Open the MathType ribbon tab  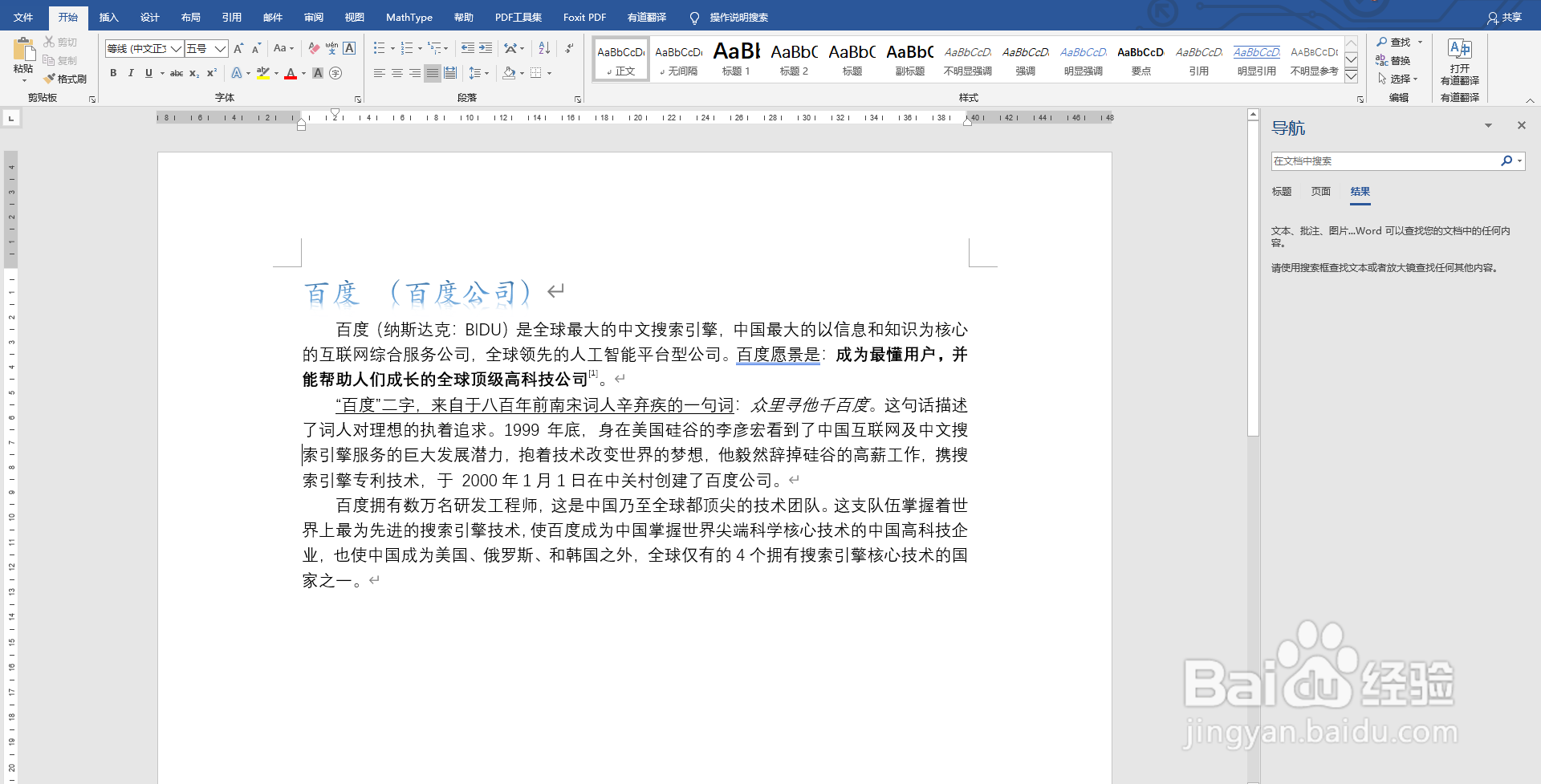(409, 18)
